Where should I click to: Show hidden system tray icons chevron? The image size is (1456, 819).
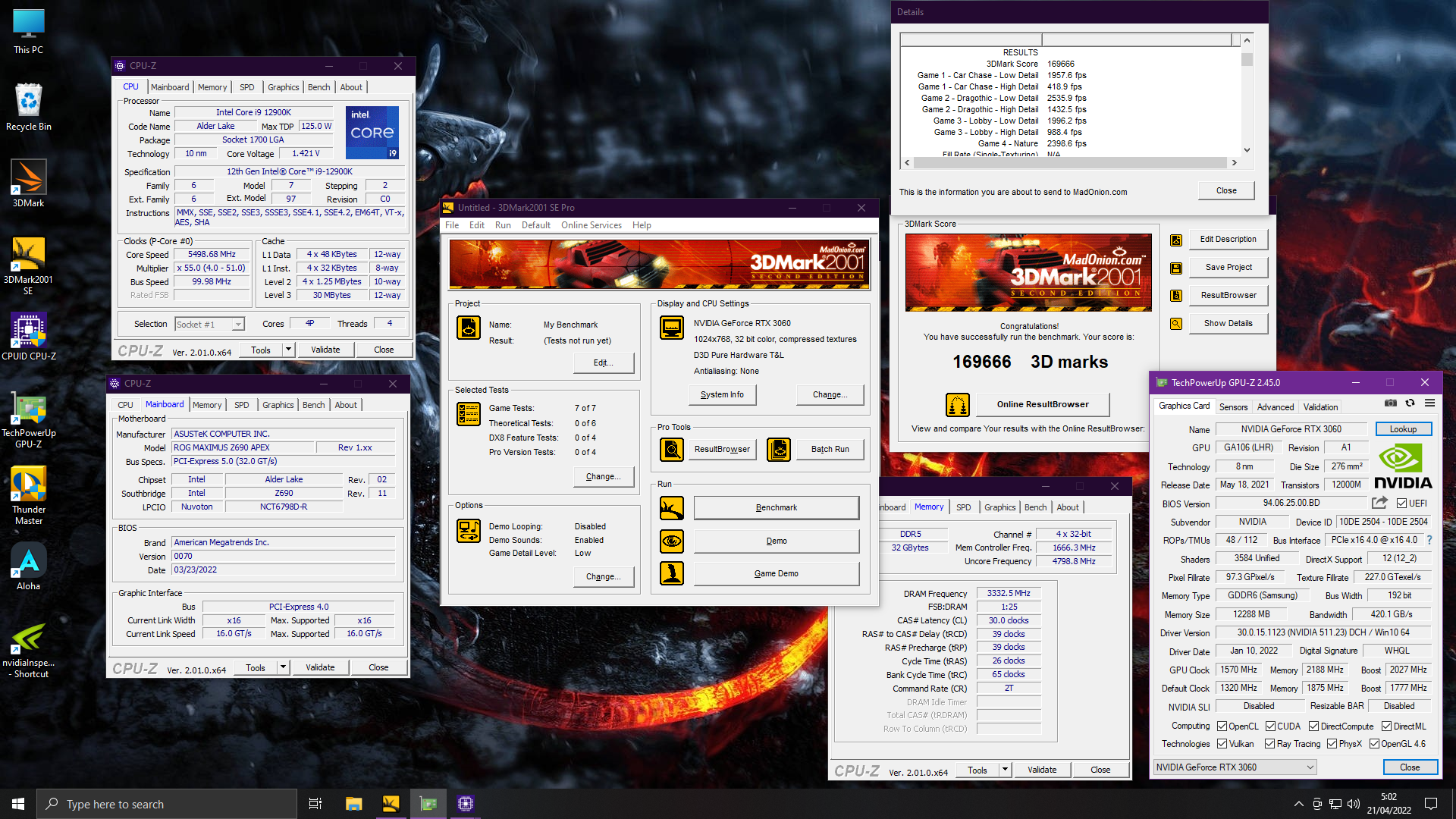coord(1299,804)
